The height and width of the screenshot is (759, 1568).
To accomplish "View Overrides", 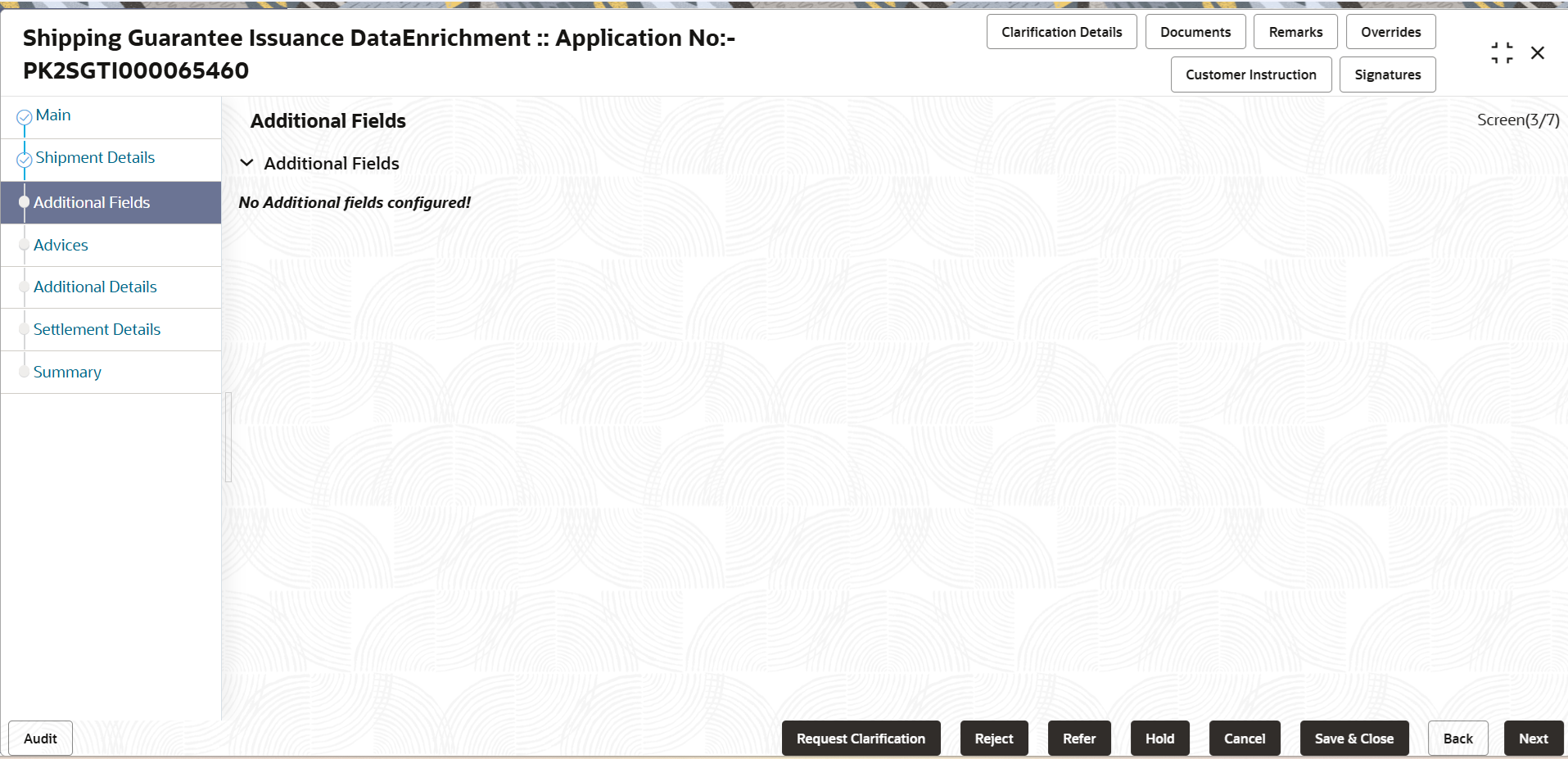I will pyautogui.click(x=1390, y=32).
